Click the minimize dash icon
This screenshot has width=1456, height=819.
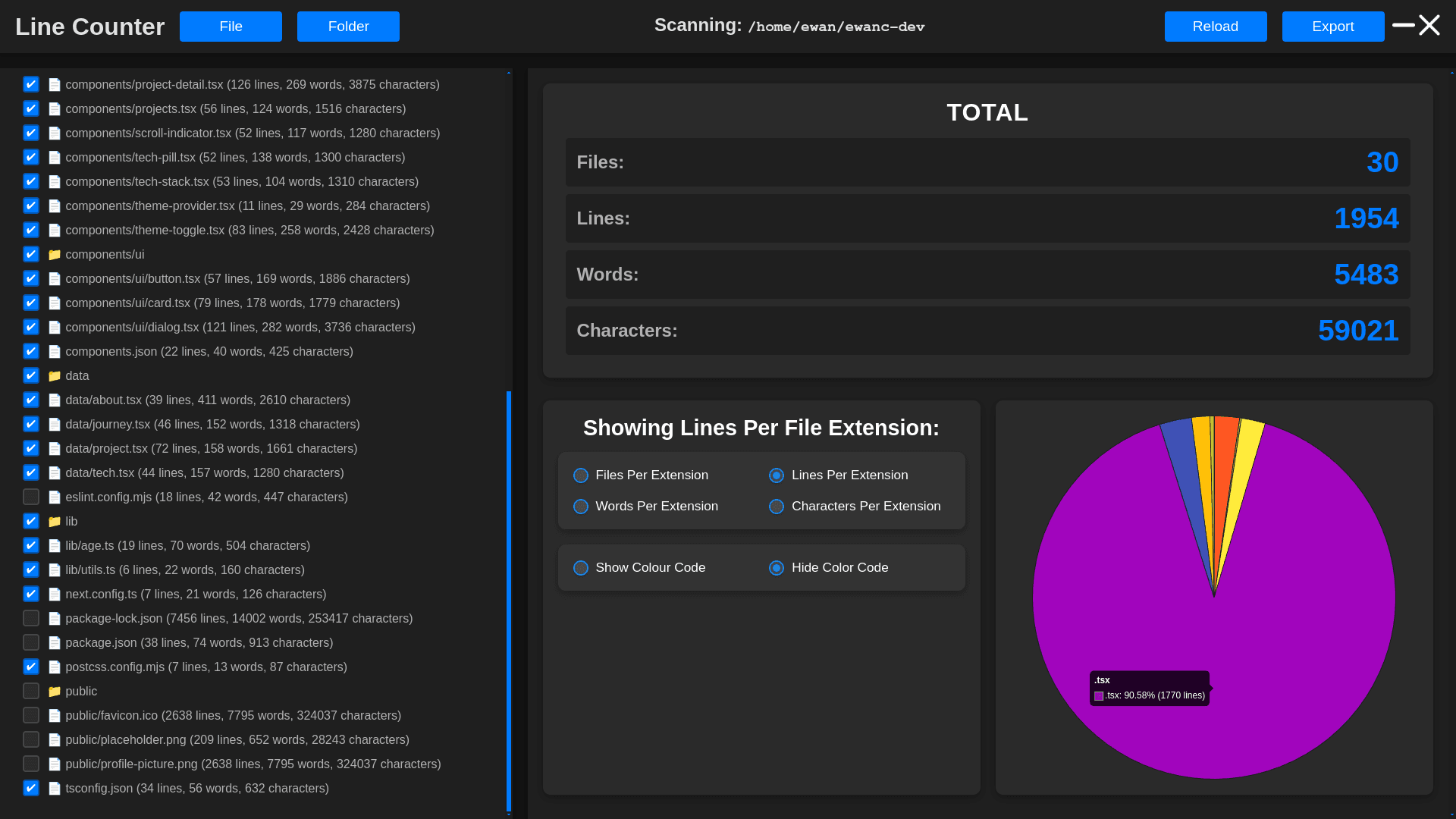(1403, 25)
